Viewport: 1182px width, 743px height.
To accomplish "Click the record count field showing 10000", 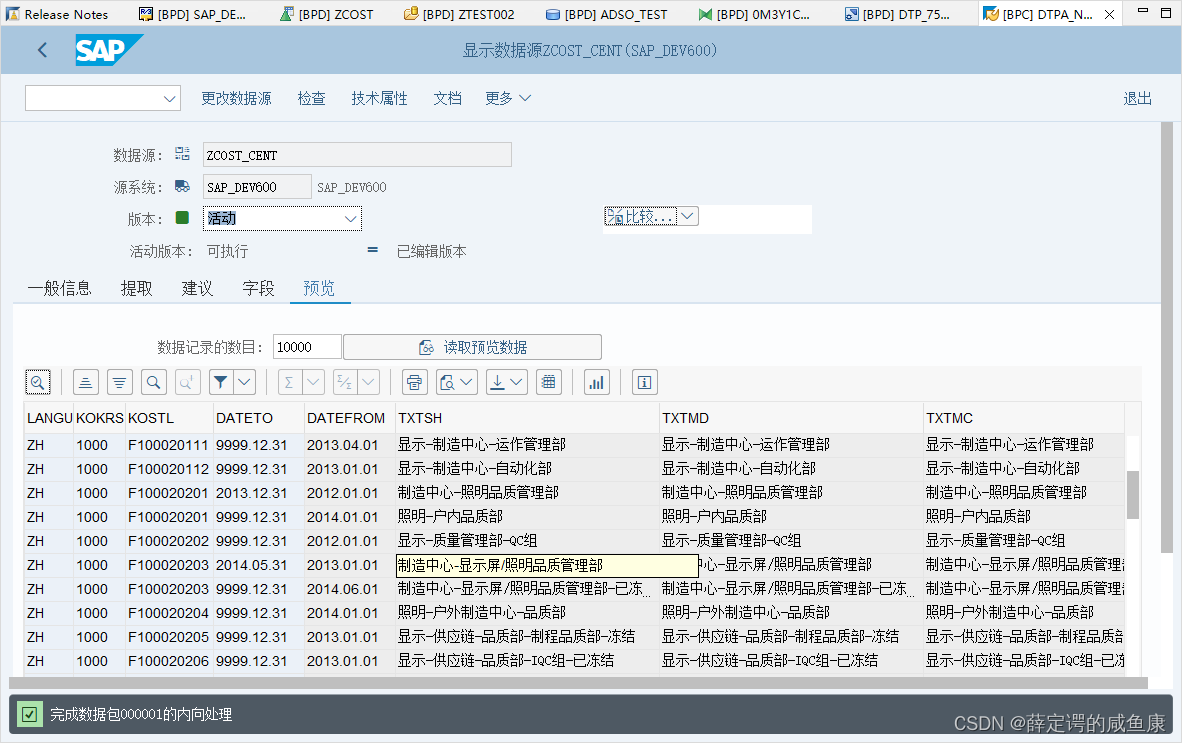I will coord(307,347).
